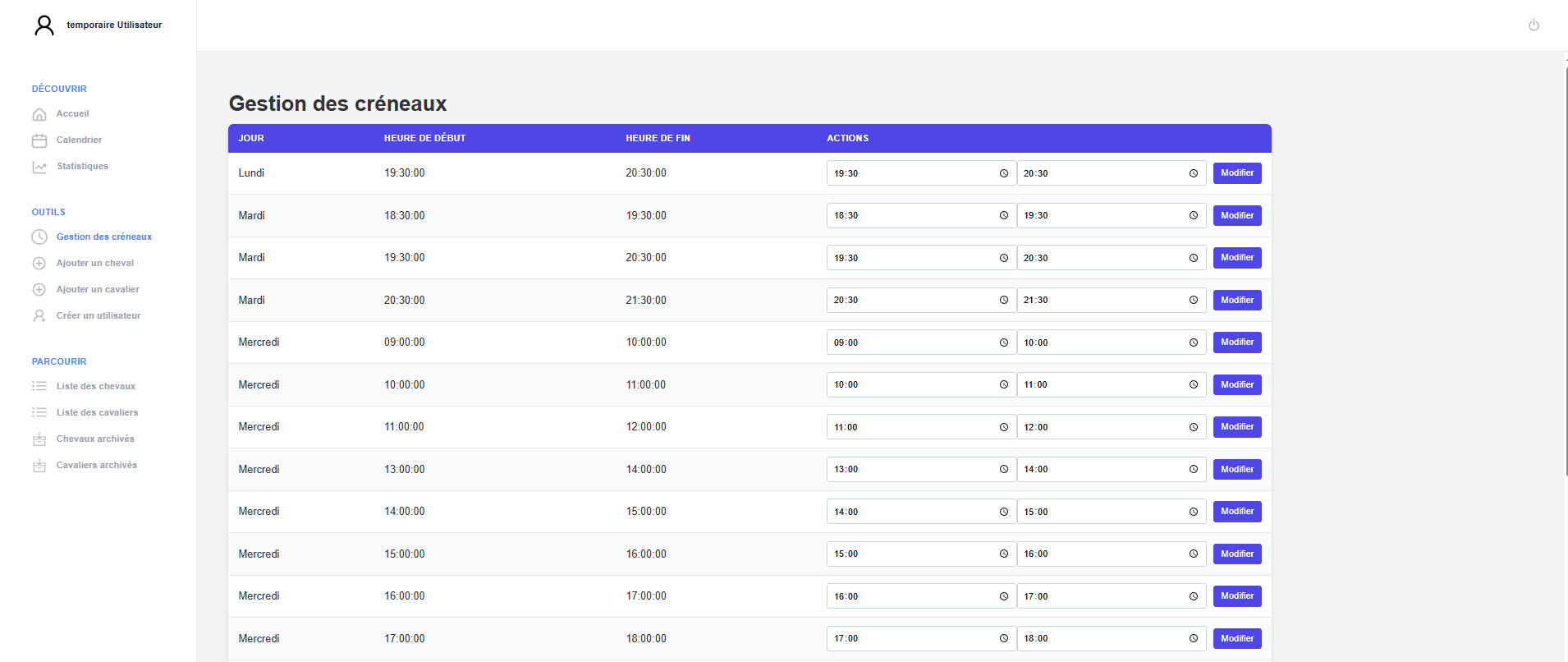Open clock picker on Mercredi 12:00 end field
This screenshot has width=1568, height=662.
click(1194, 427)
